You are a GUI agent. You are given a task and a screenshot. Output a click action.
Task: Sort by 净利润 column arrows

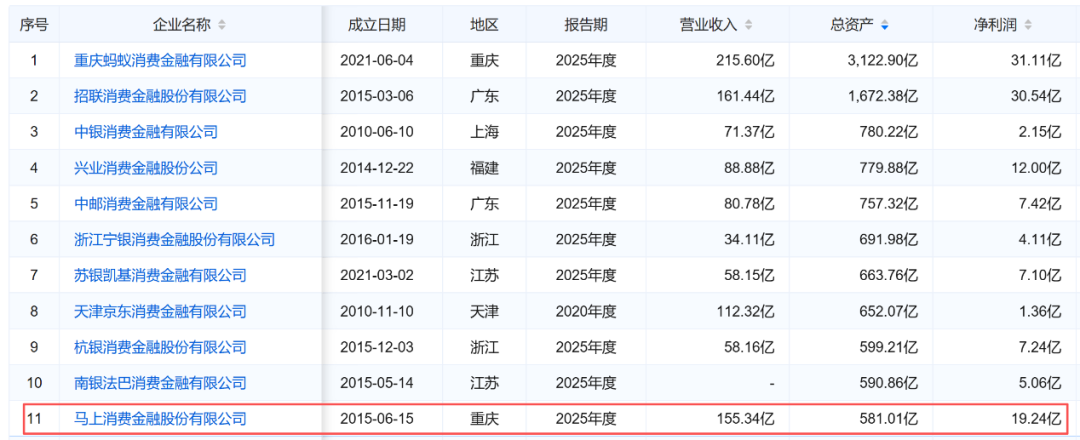pos(1028,25)
